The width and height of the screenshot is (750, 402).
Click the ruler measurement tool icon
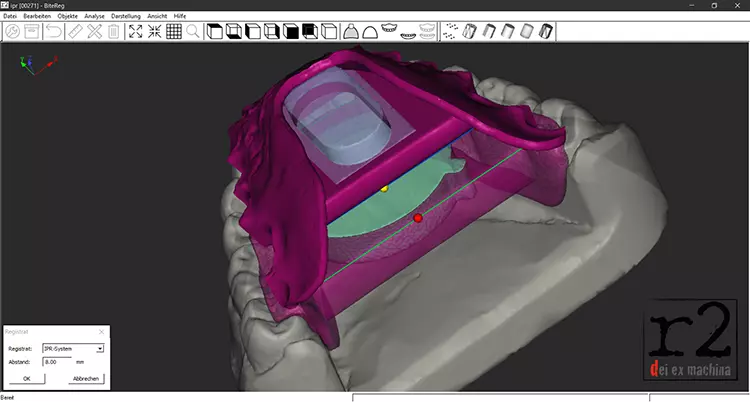click(73, 31)
